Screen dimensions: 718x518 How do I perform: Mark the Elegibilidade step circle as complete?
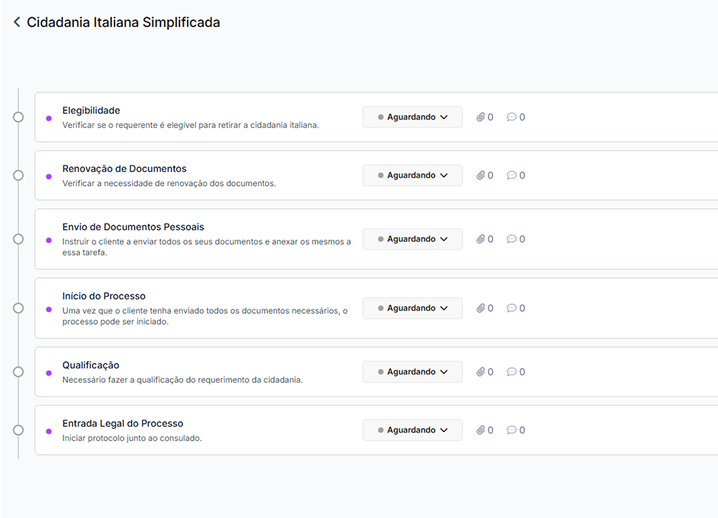18,117
